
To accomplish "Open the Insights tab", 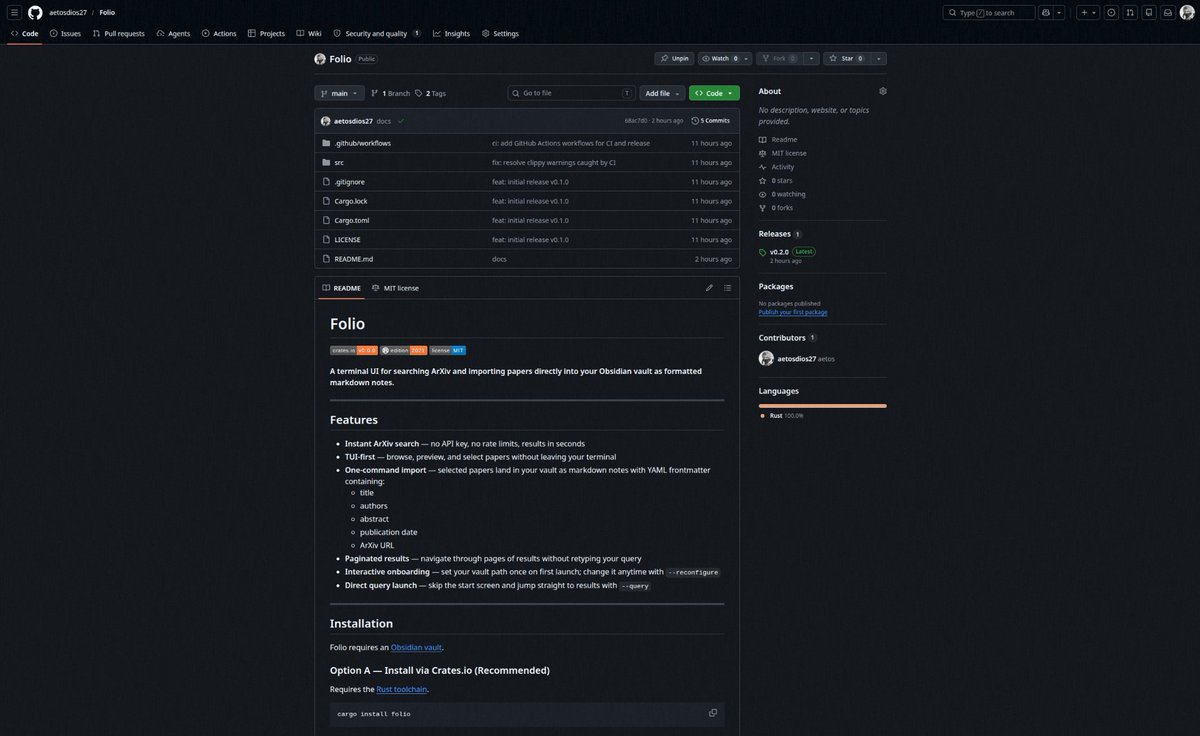I will (x=451, y=33).
